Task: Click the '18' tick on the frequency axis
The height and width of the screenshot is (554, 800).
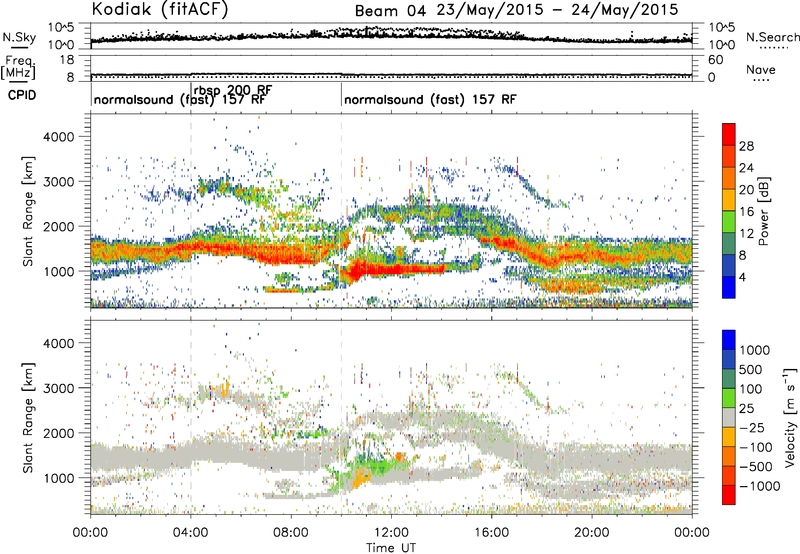Action: click(67, 60)
